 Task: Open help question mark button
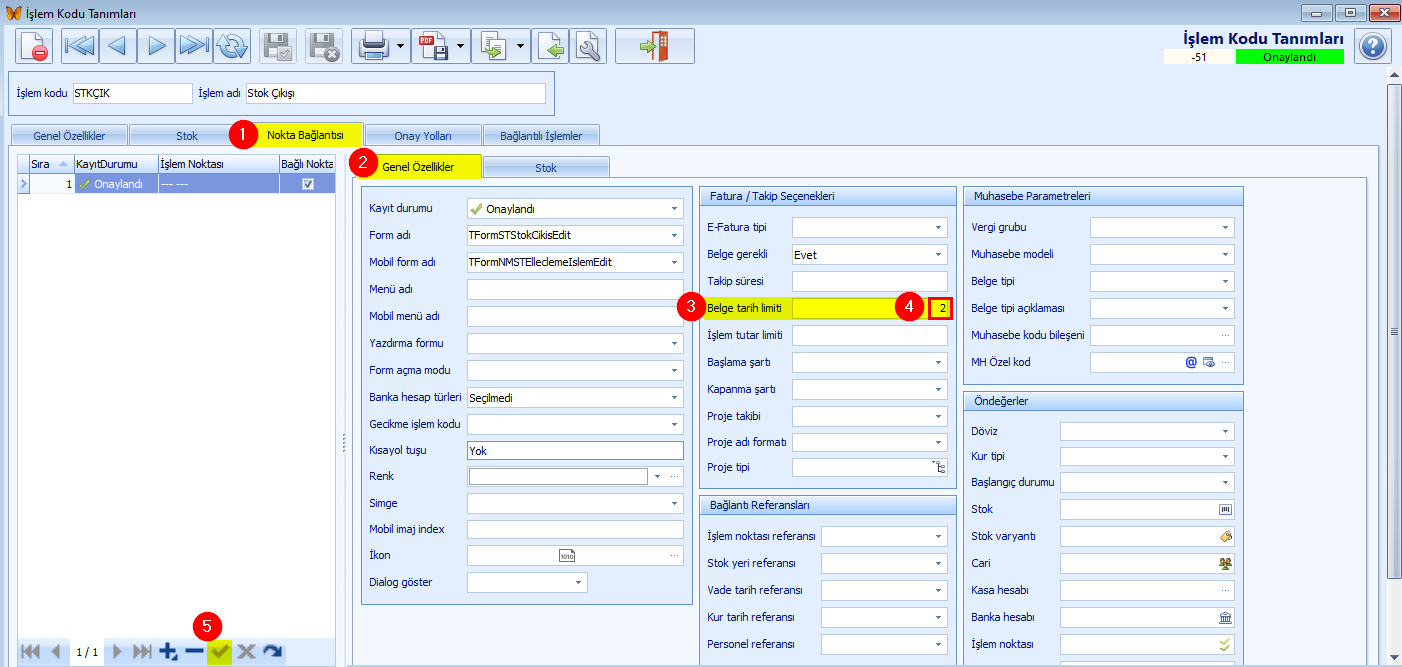click(1373, 47)
